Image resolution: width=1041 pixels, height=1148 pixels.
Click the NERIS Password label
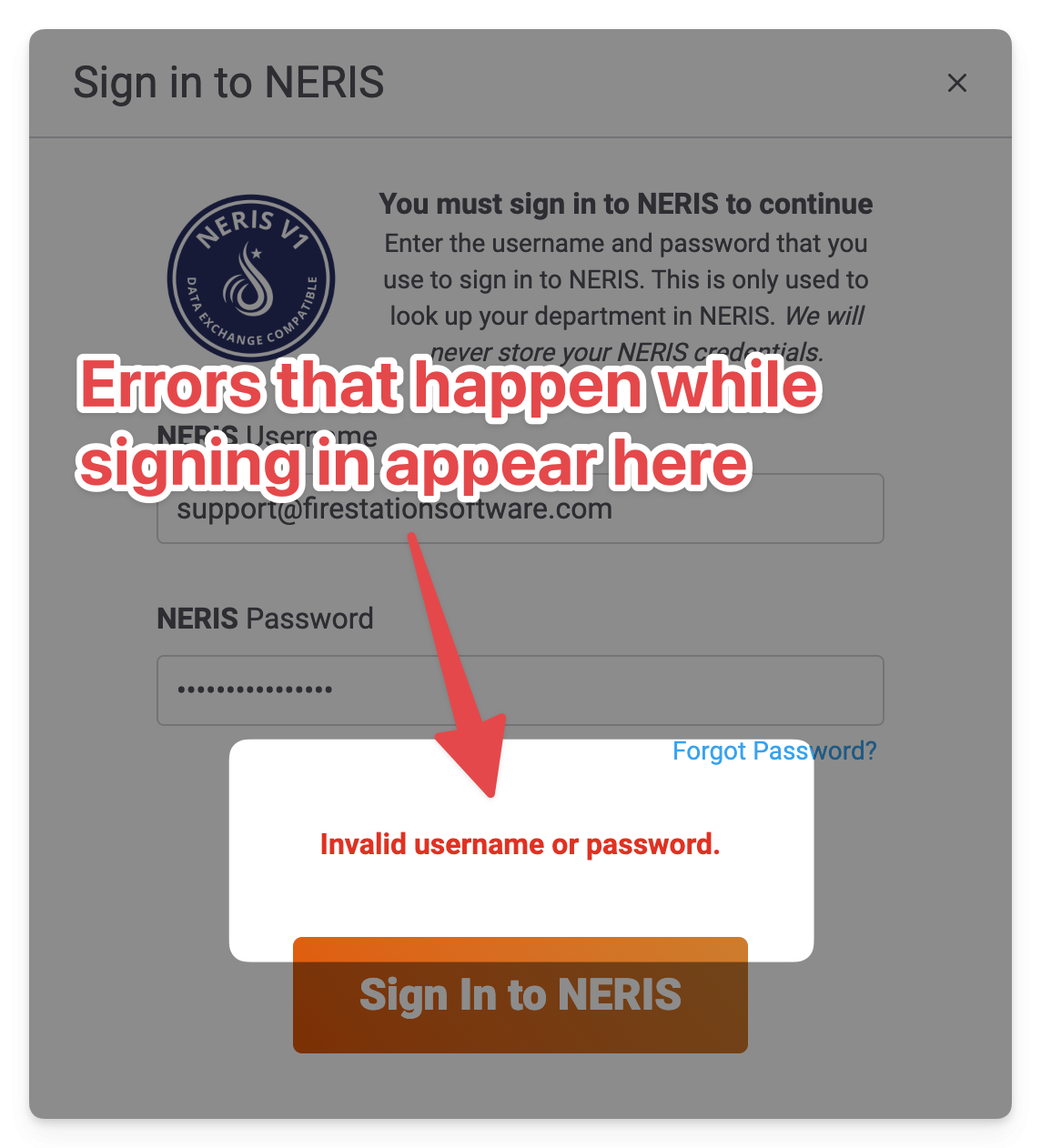point(265,619)
